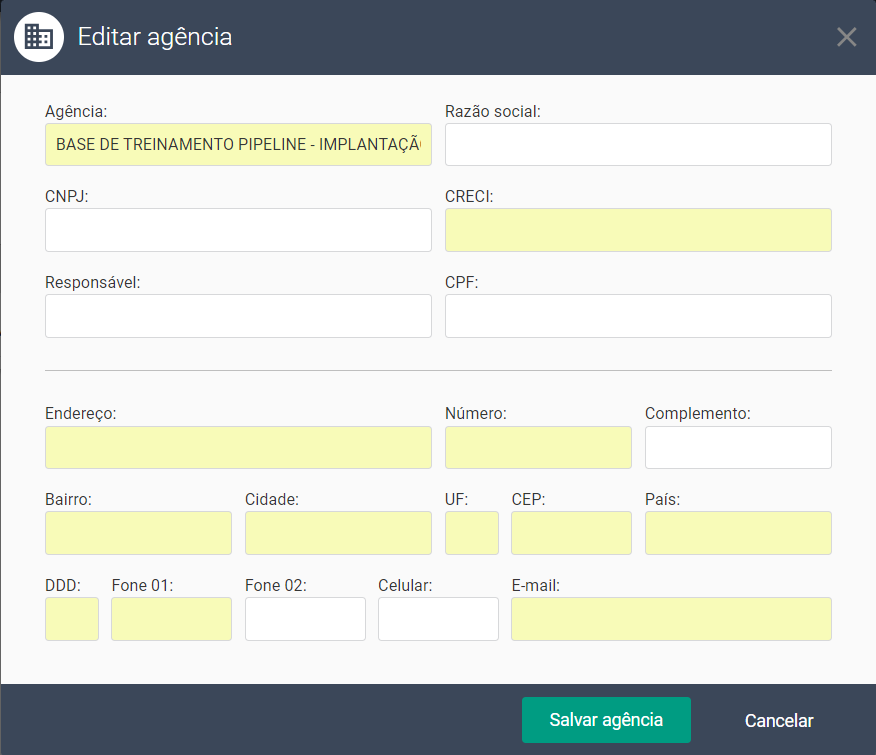Click the Agência name field

[x=238, y=145]
